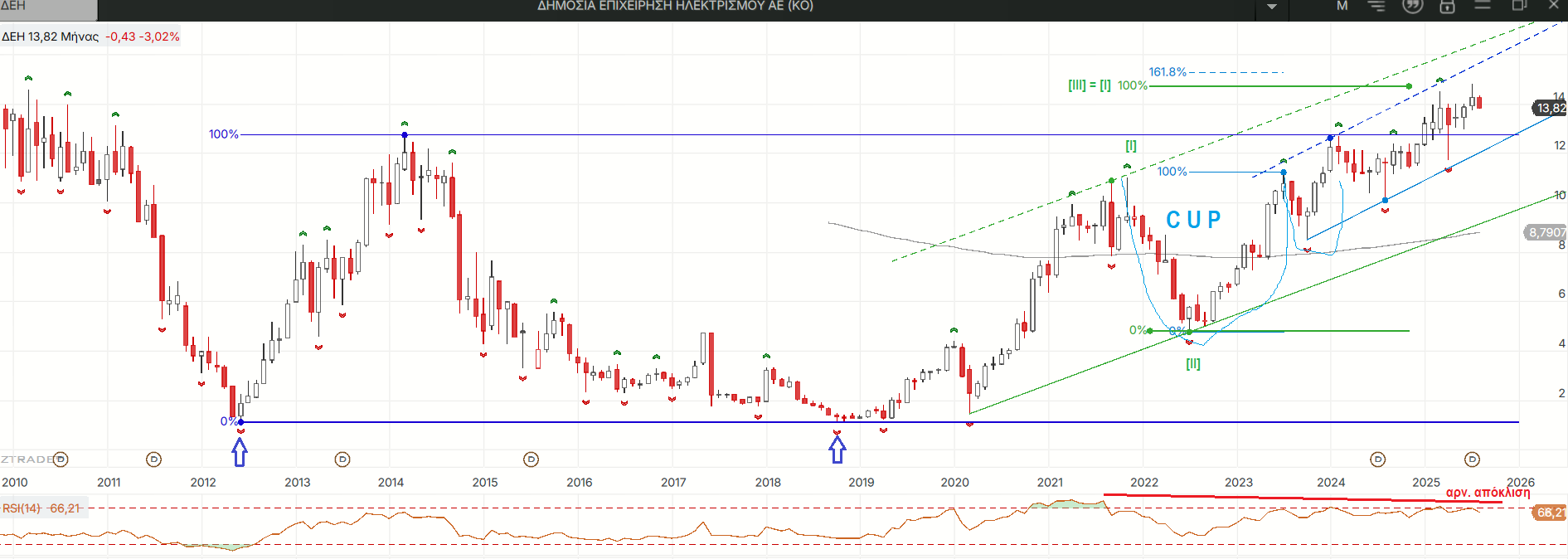Click the dividend D marker in 2015

click(531, 459)
